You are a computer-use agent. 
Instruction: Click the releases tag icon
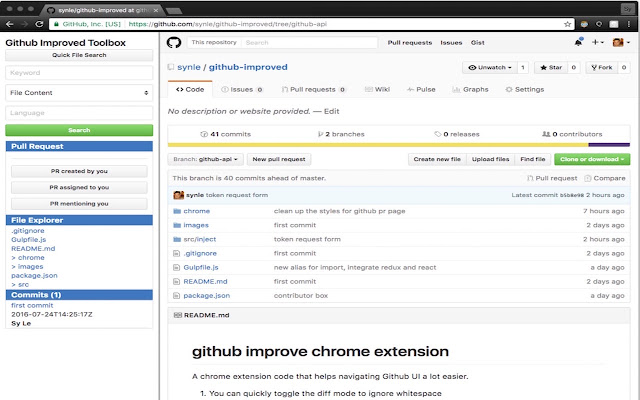tap(438, 134)
